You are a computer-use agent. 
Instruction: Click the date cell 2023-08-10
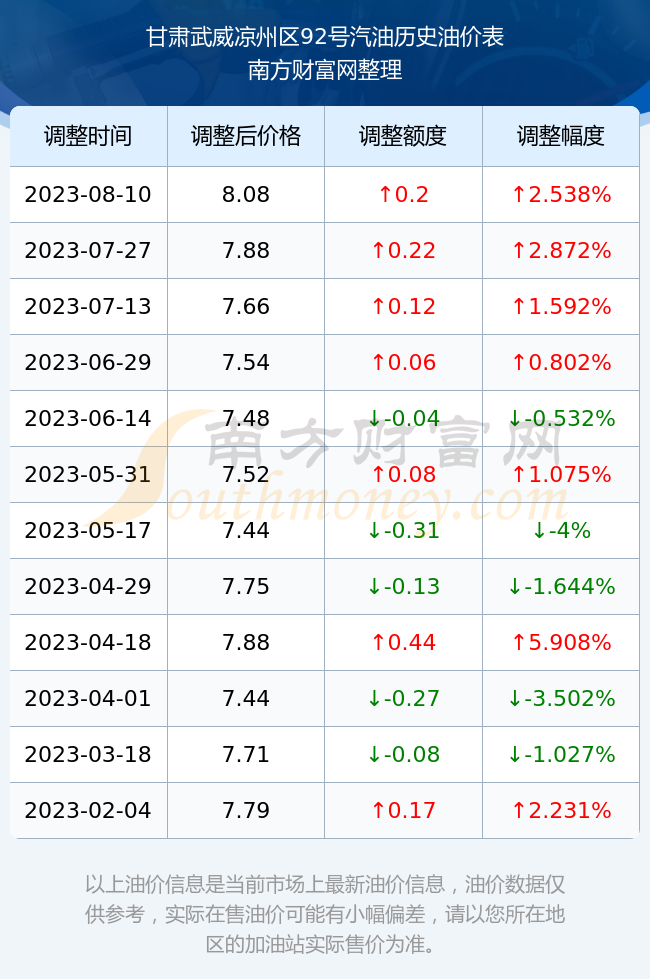click(88, 194)
